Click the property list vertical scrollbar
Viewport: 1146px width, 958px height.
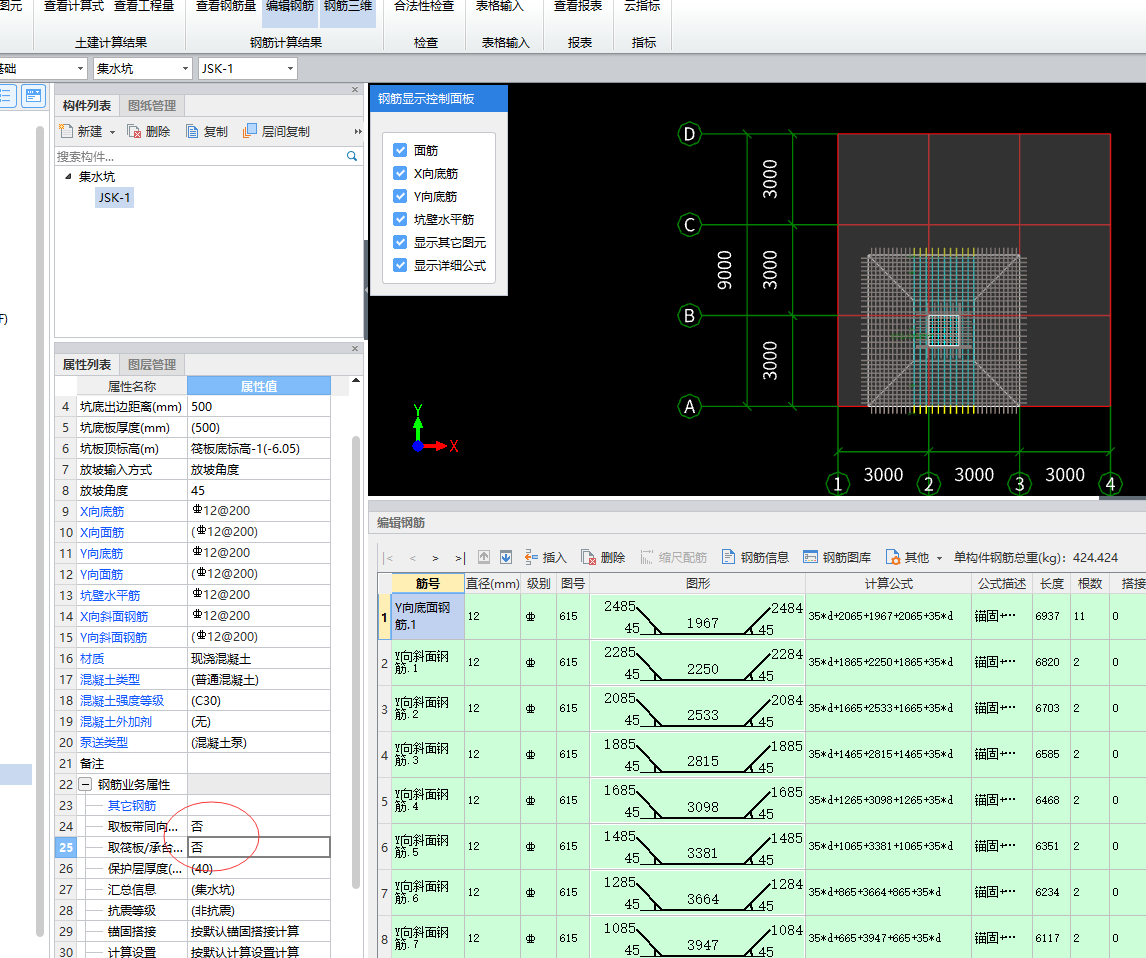(x=356, y=662)
